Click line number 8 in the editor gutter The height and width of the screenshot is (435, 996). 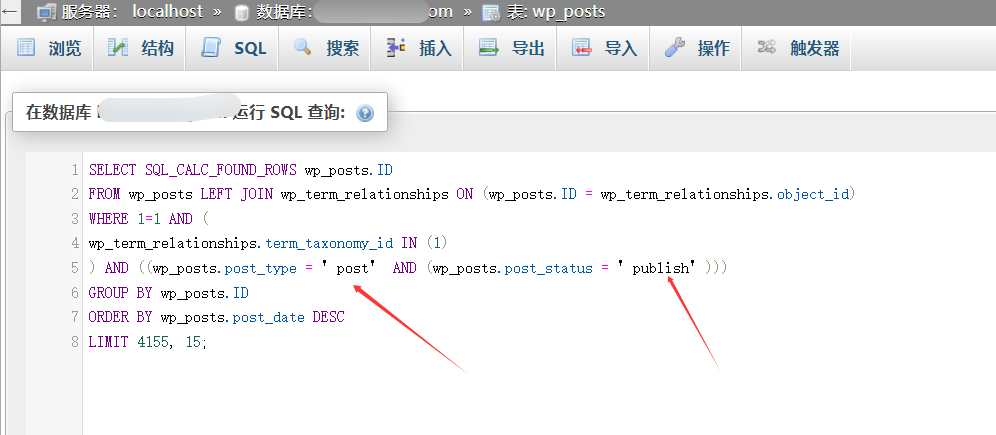[75, 342]
